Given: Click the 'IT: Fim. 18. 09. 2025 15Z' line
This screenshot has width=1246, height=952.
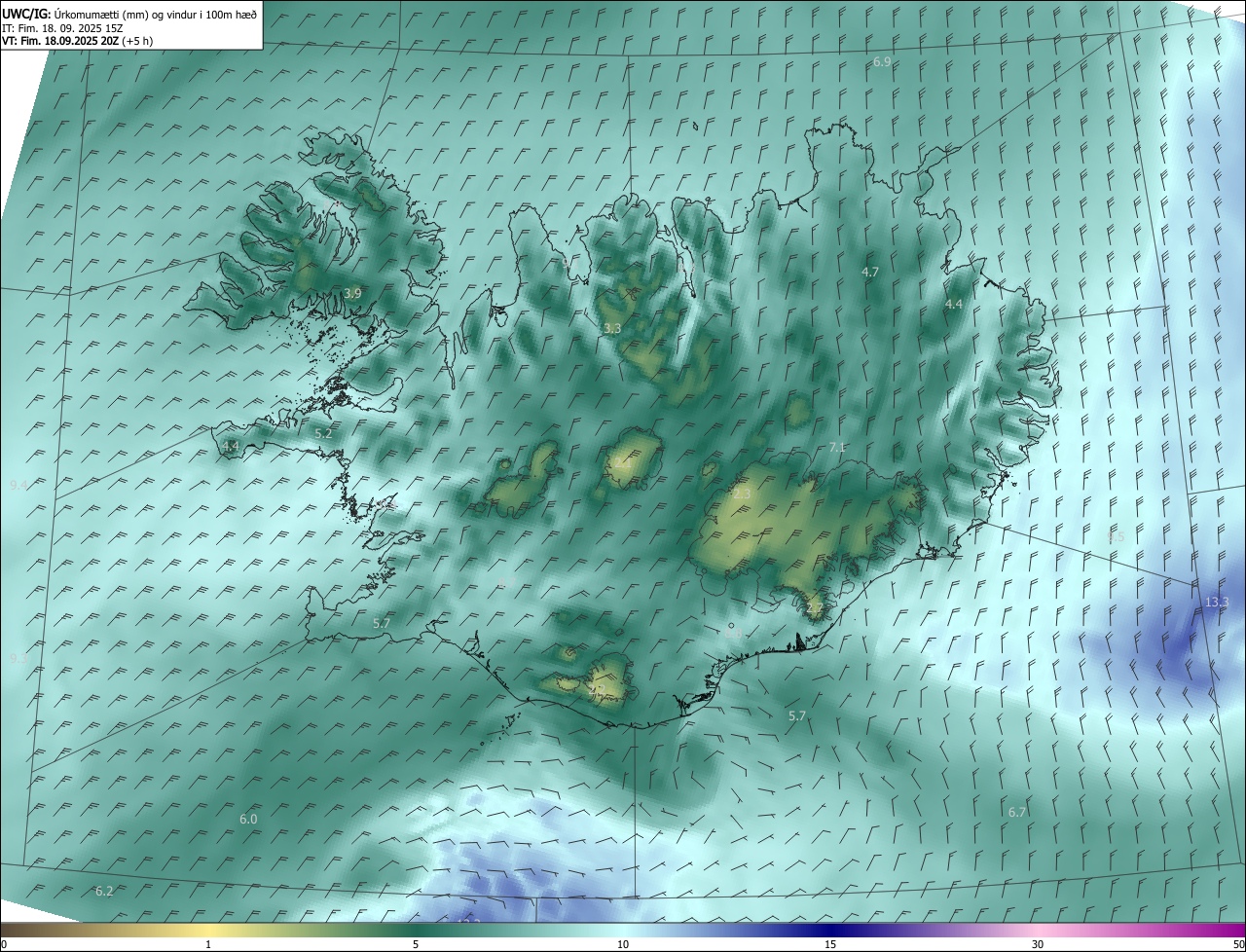Looking at the screenshot, I should pos(64,27).
